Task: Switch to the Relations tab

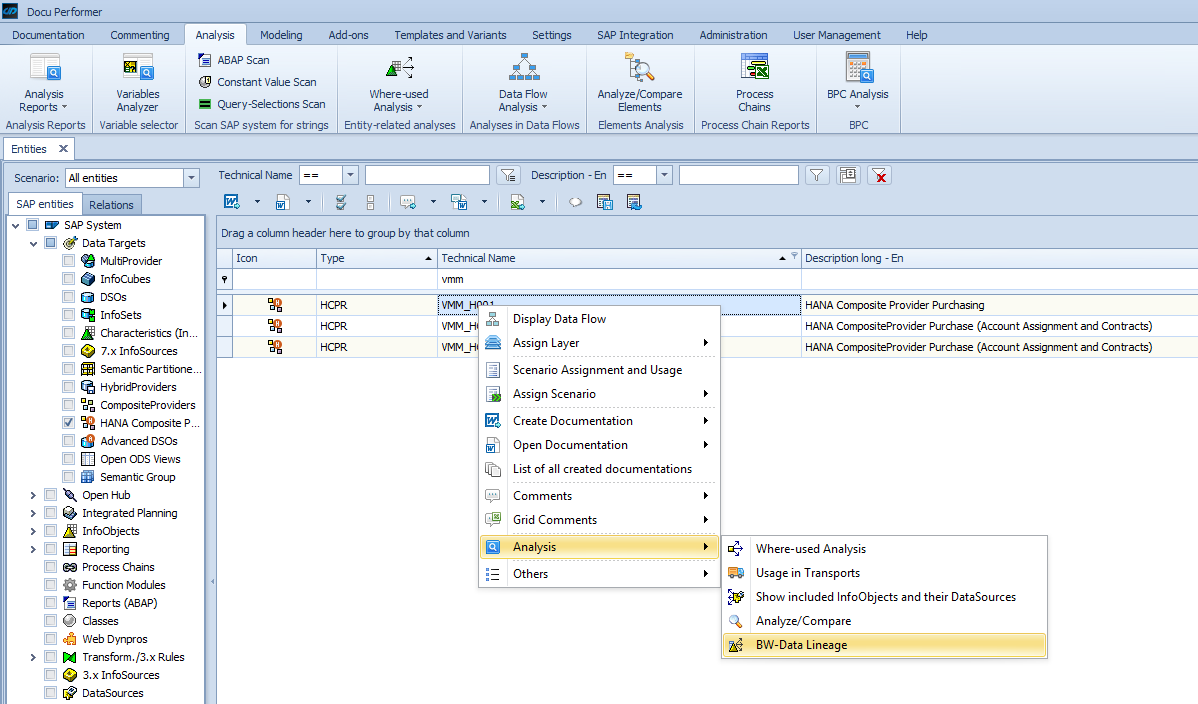Action: (x=111, y=204)
